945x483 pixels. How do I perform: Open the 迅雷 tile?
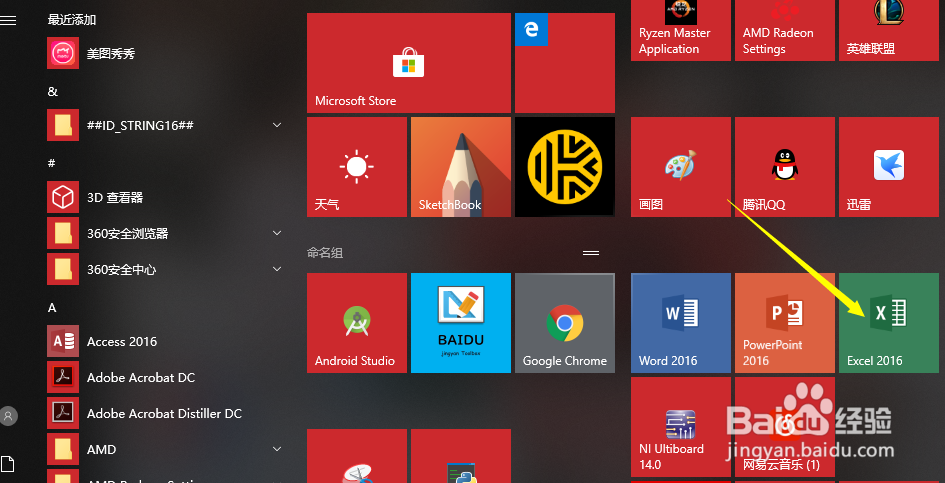point(889,167)
